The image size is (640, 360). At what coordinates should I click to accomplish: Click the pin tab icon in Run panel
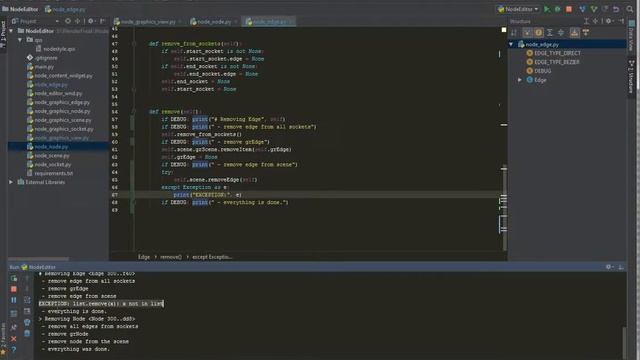(14, 327)
